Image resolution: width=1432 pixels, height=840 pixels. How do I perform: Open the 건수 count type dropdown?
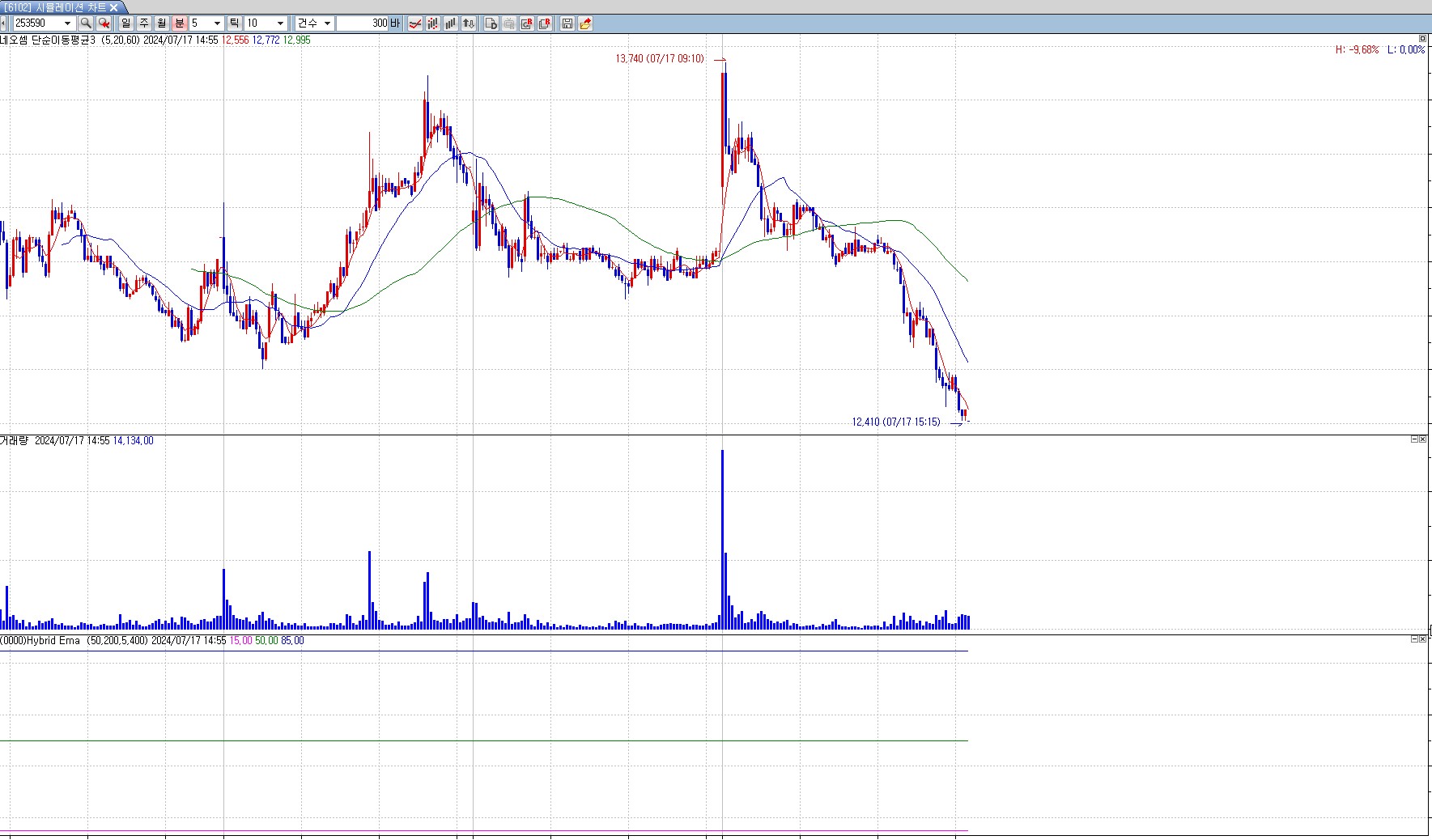coord(327,23)
